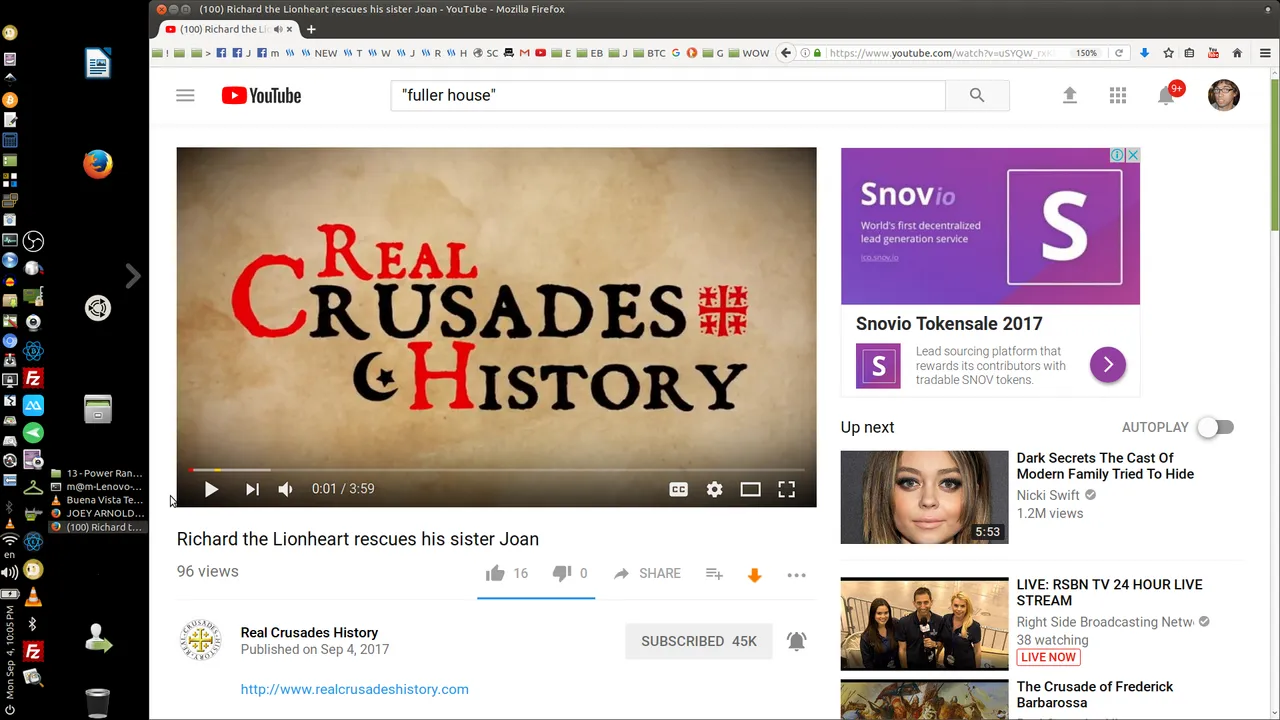Switch to the JOEY ARNOLD window entry

pyautogui.click(x=98, y=514)
